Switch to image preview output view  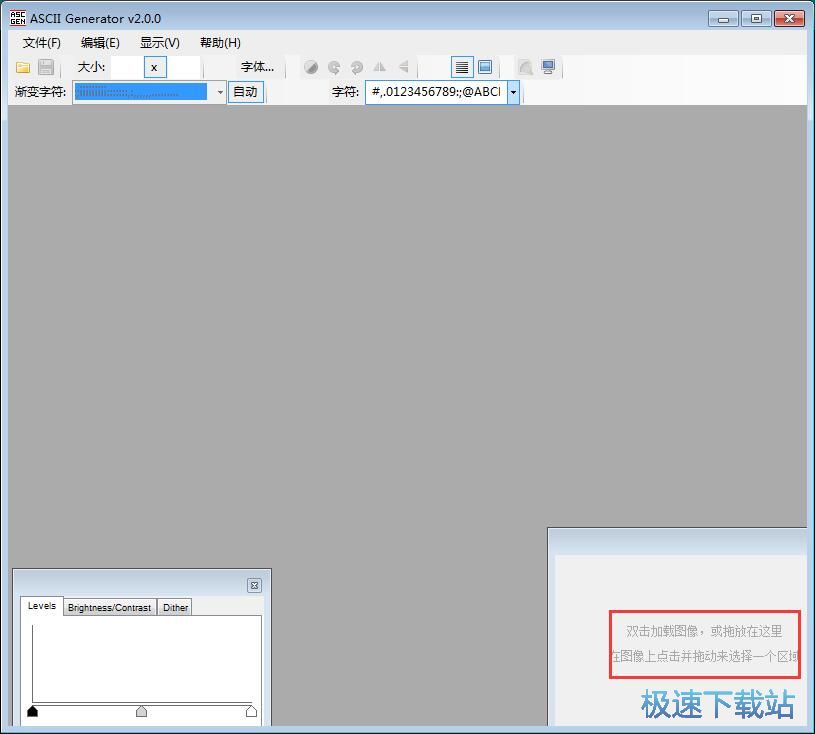485,67
